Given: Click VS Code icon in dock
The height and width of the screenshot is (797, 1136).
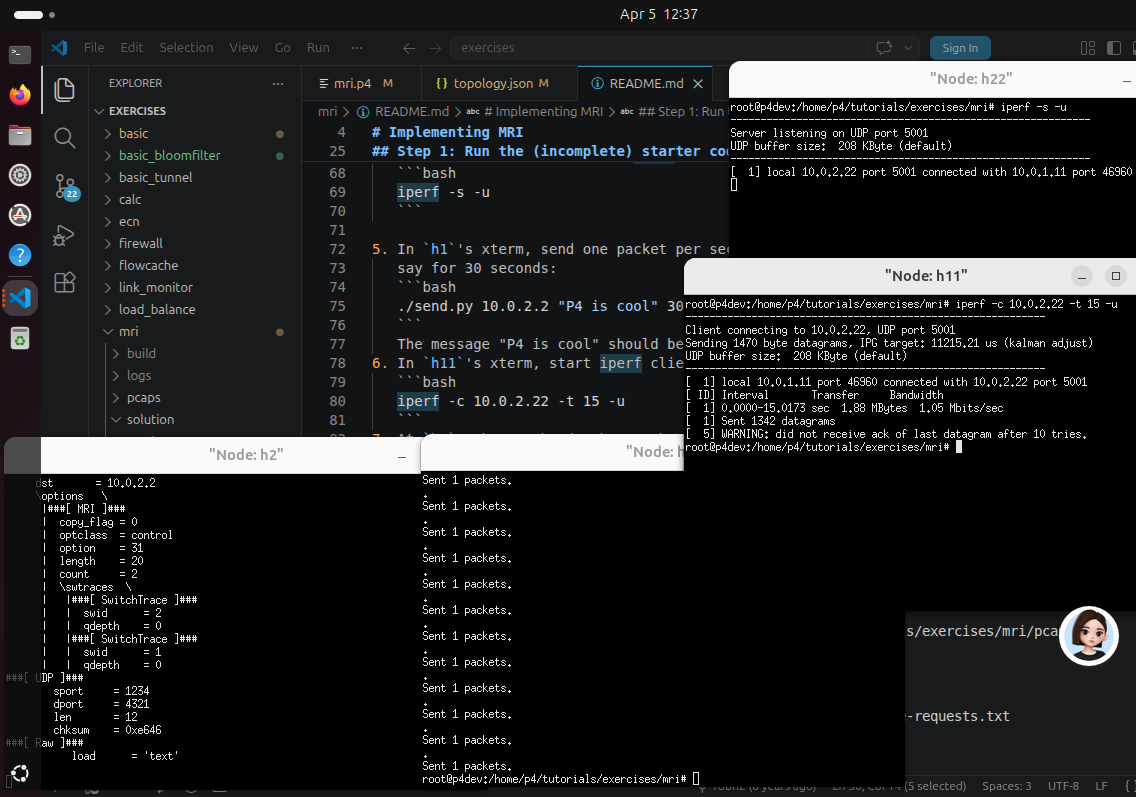Looking at the screenshot, I should 20,297.
